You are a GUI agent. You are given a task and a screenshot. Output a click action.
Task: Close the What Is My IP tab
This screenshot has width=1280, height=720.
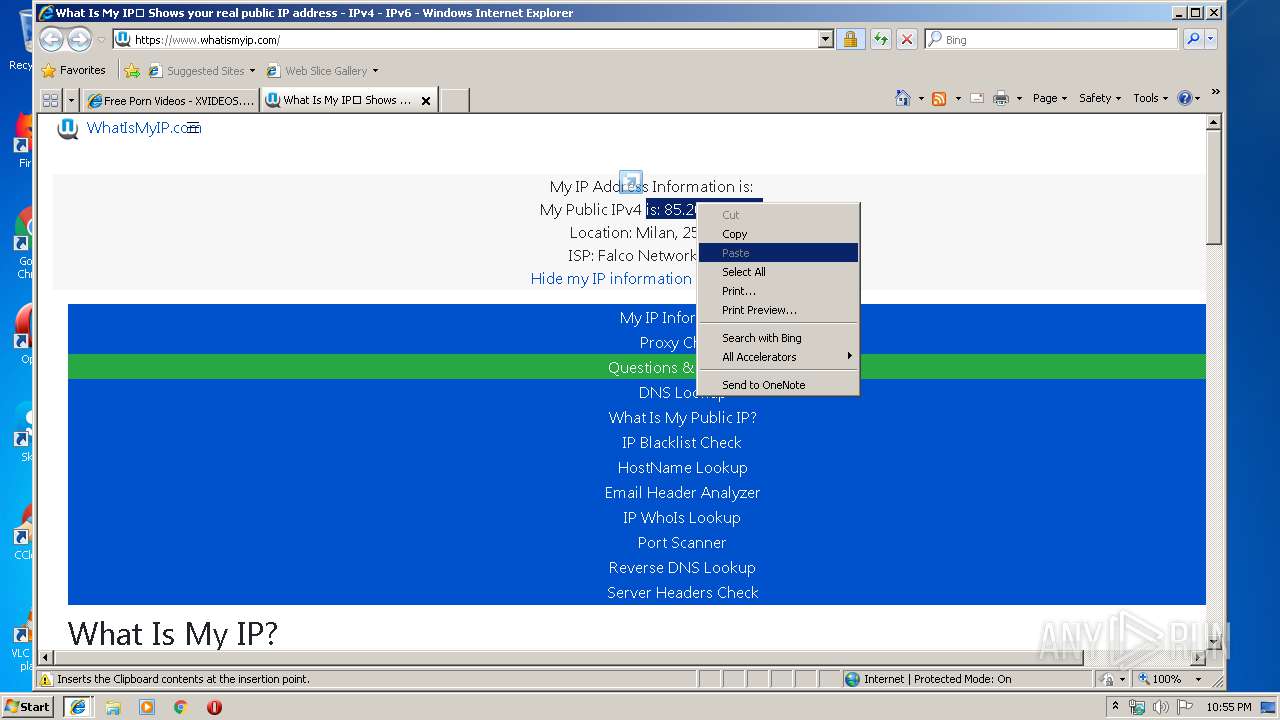click(x=426, y=101)
